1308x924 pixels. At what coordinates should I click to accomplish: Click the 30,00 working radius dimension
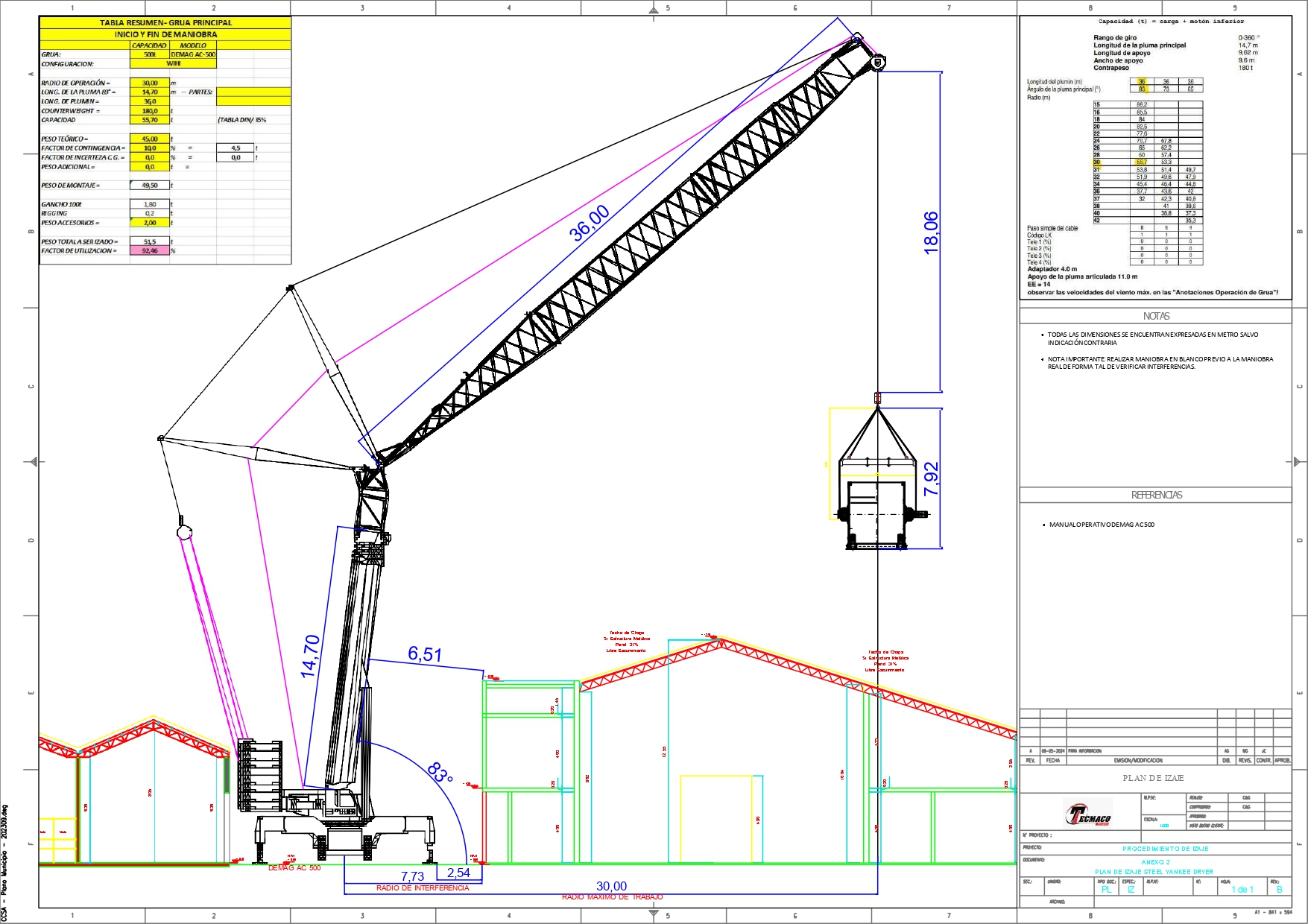tap(611, 886)
